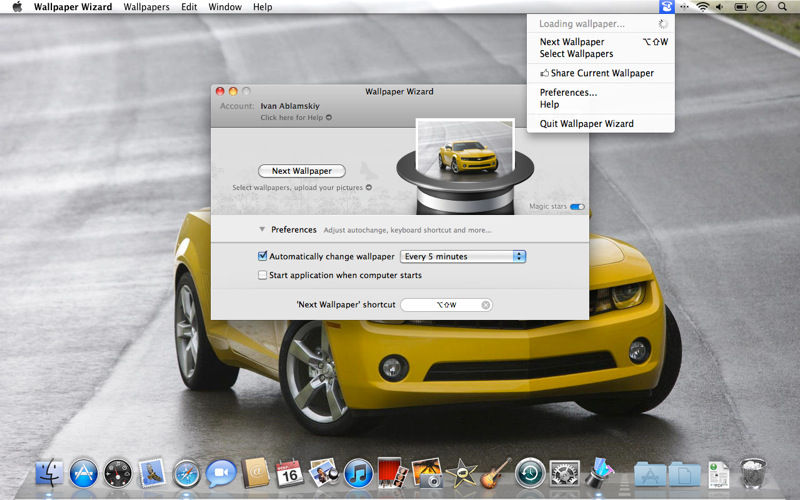Open Address Book from the Dock
The height and width of the screenshot is (500, 800).
(255, 473)
